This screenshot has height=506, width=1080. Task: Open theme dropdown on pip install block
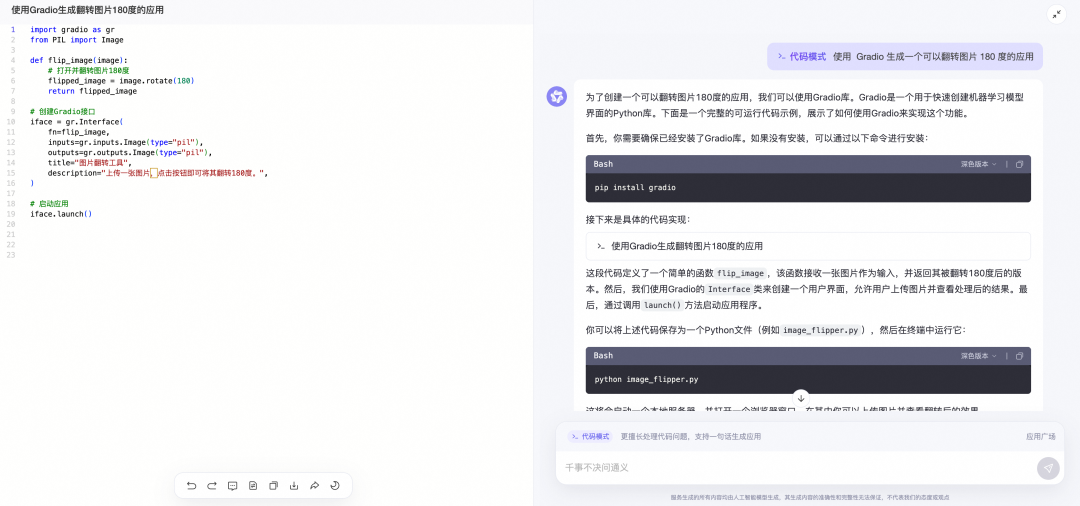[x=979, y=165]
